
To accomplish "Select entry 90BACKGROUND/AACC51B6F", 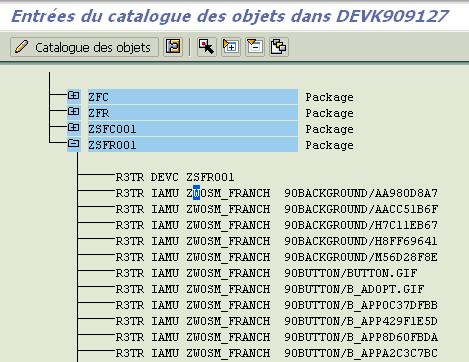I will click(x=276, y=209).
